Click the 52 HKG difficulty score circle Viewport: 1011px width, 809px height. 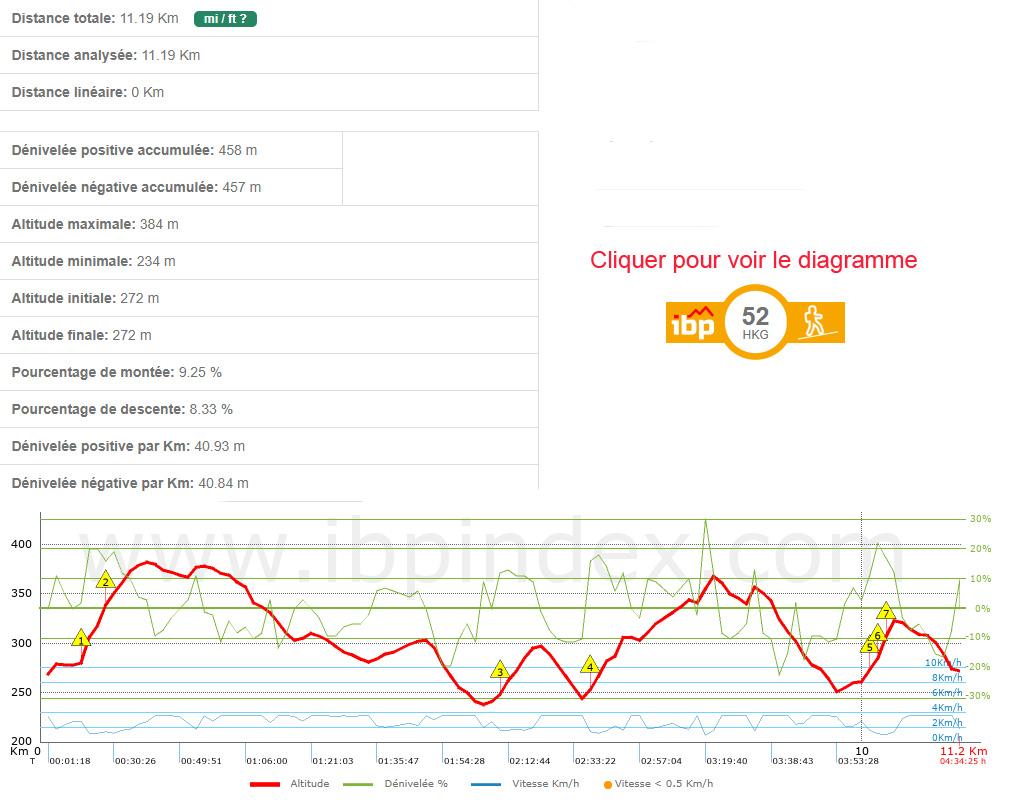tap(756, 322)
